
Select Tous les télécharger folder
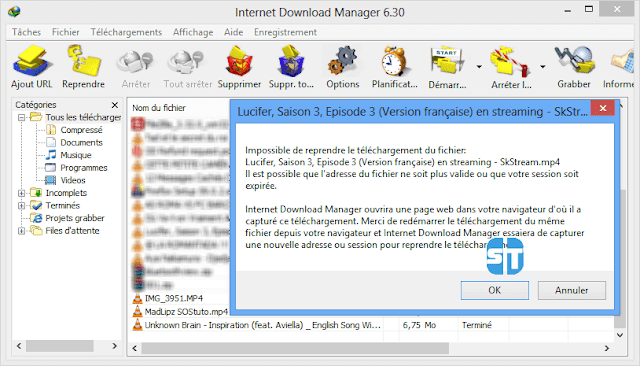(83, 117)
